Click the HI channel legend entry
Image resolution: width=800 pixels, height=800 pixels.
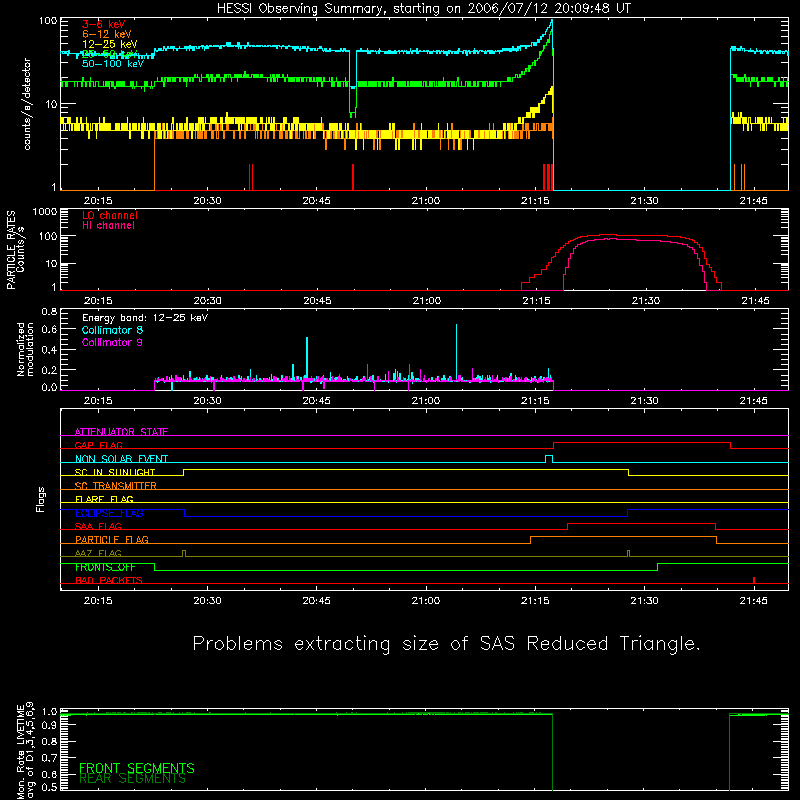click(x=108, y=226)
